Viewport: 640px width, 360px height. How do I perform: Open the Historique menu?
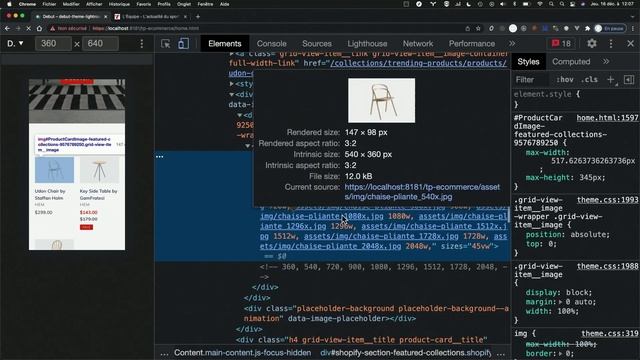click(x=119, y=4)
